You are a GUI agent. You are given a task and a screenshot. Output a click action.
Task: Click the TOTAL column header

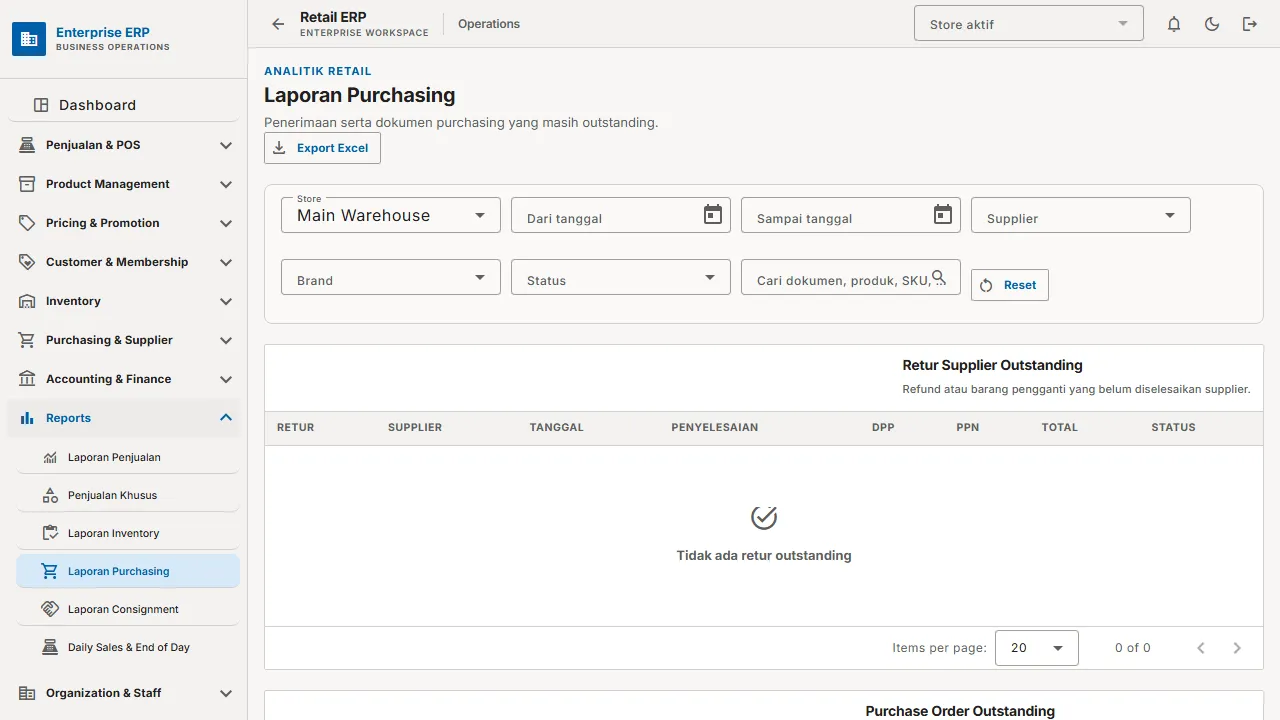pyautogui.click(x=1060, y=427)
